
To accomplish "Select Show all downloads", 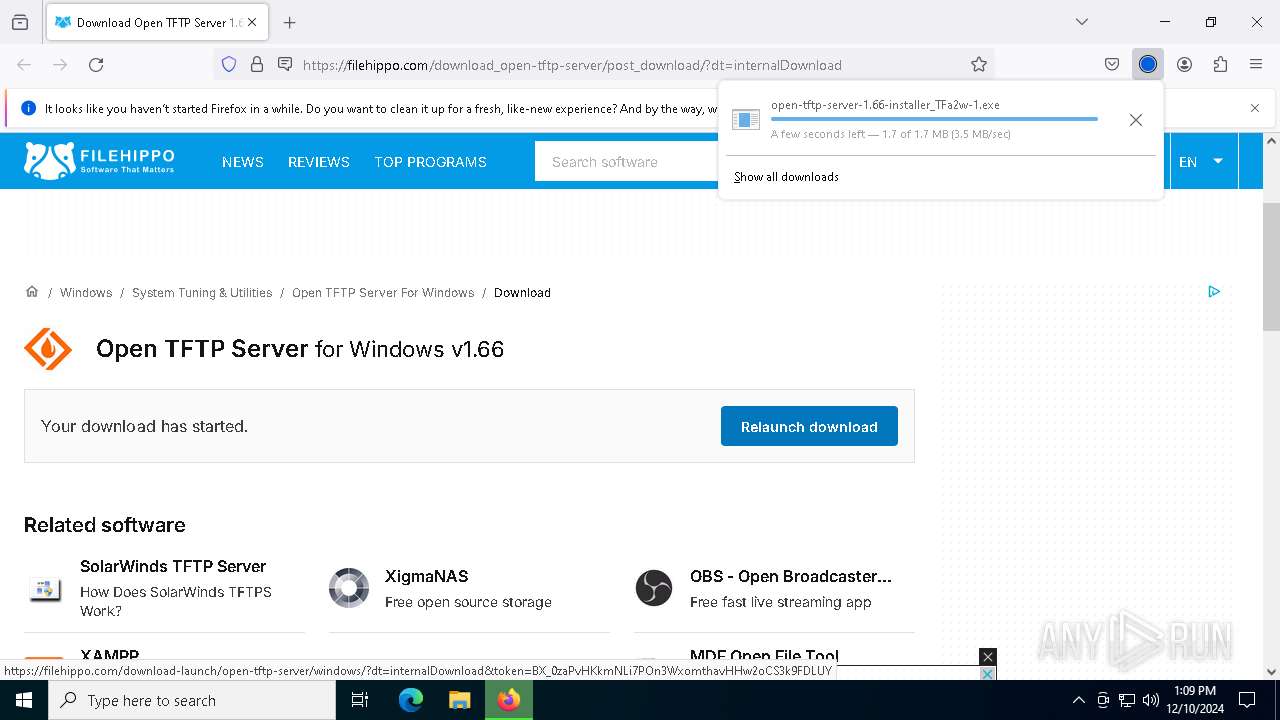I will coord(786,177).
